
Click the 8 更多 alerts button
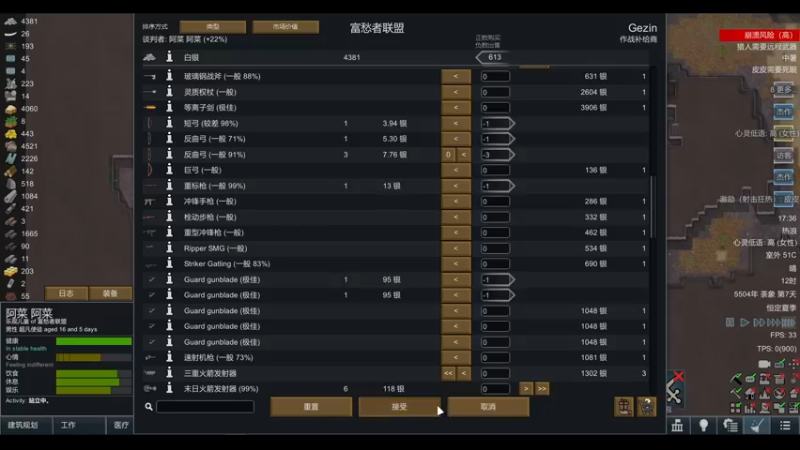click(781, 89)
